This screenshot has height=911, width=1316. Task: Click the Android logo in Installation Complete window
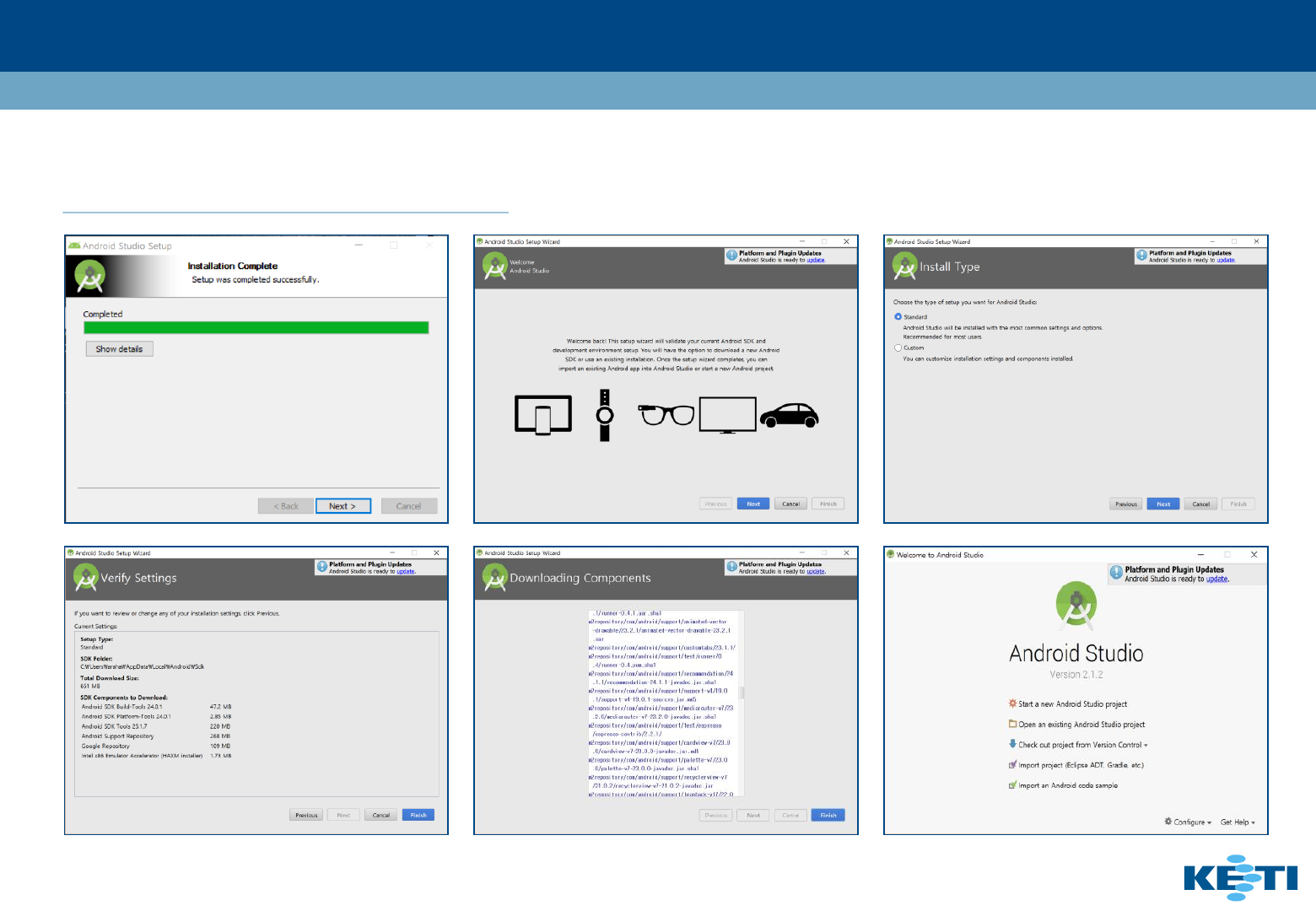(x=90, y=276)
